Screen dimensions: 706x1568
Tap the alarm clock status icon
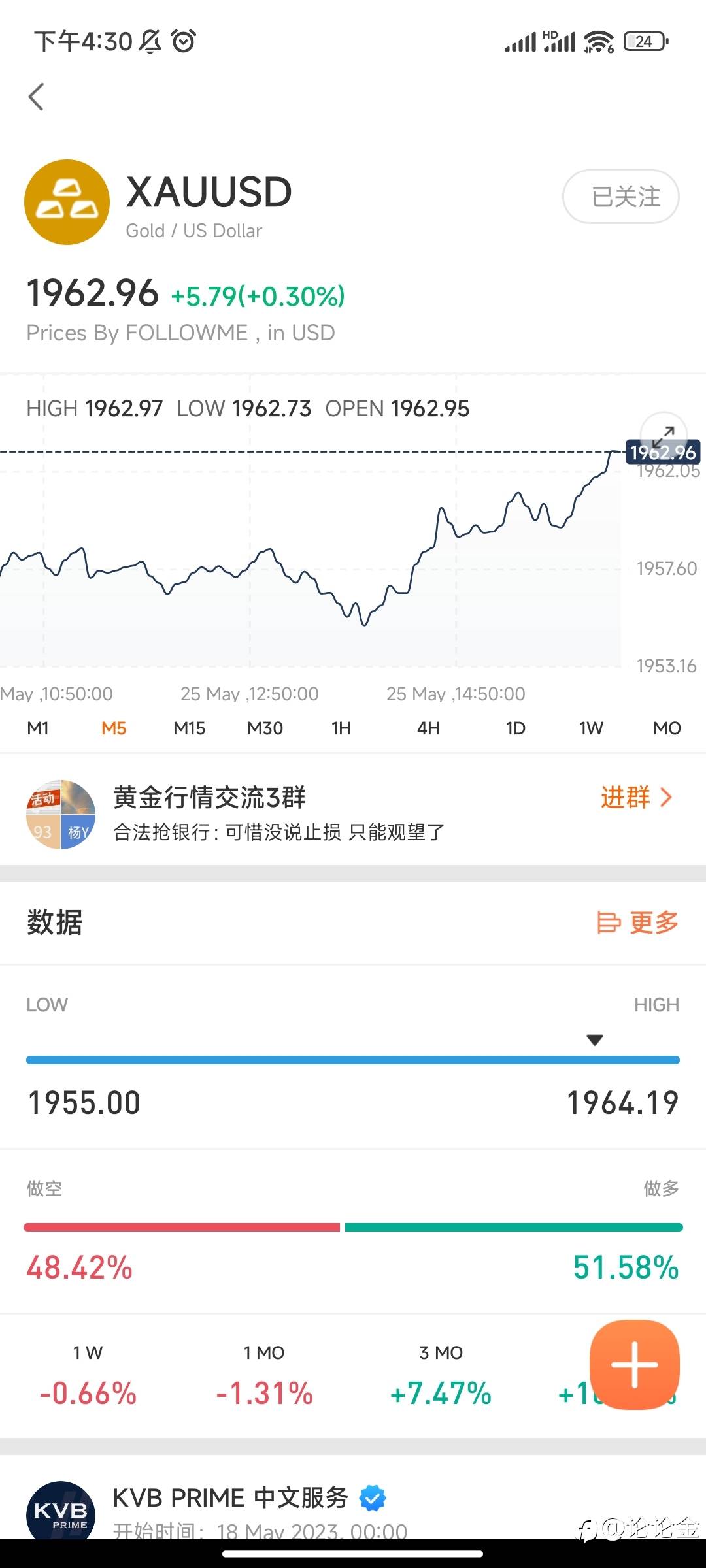click(183, 41)
